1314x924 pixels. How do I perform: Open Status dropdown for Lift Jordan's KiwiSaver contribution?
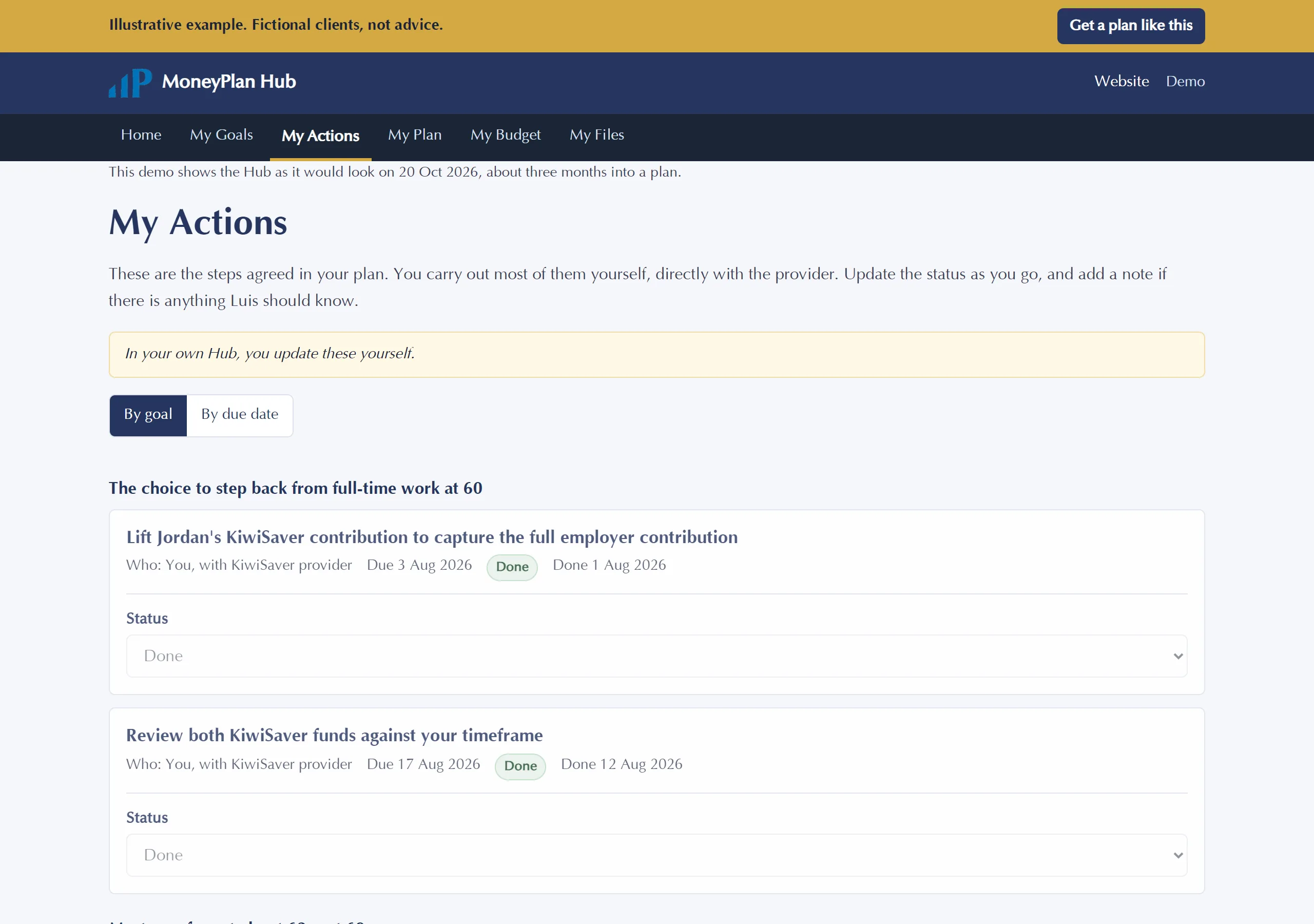coord(656,656)
